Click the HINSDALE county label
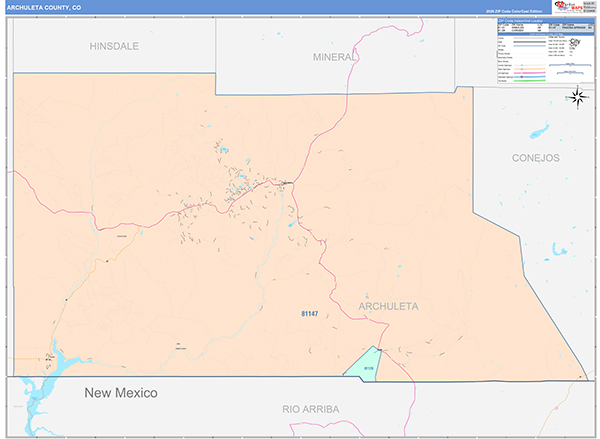The image size is (600, 439). (x=114, y=46)
